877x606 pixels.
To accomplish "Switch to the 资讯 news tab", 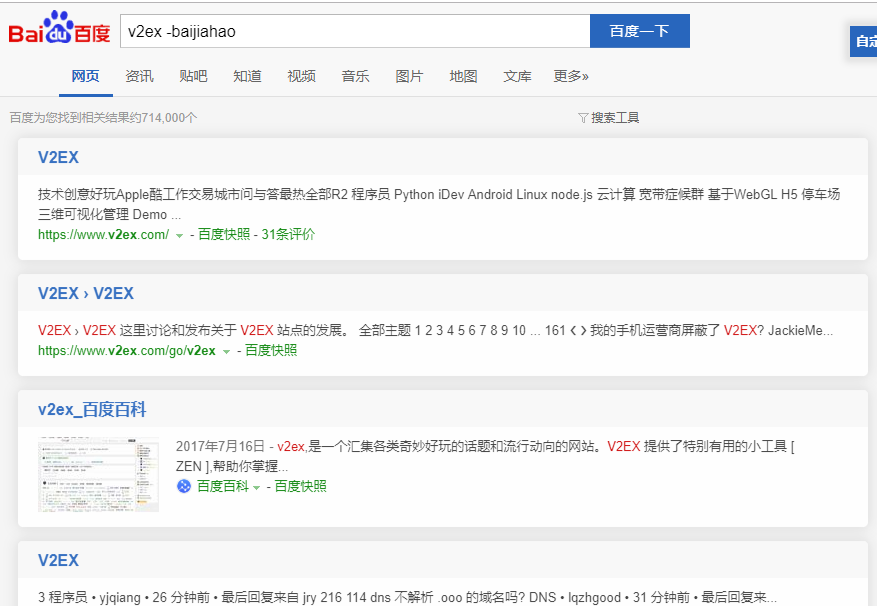I will [x=139, y=77].
